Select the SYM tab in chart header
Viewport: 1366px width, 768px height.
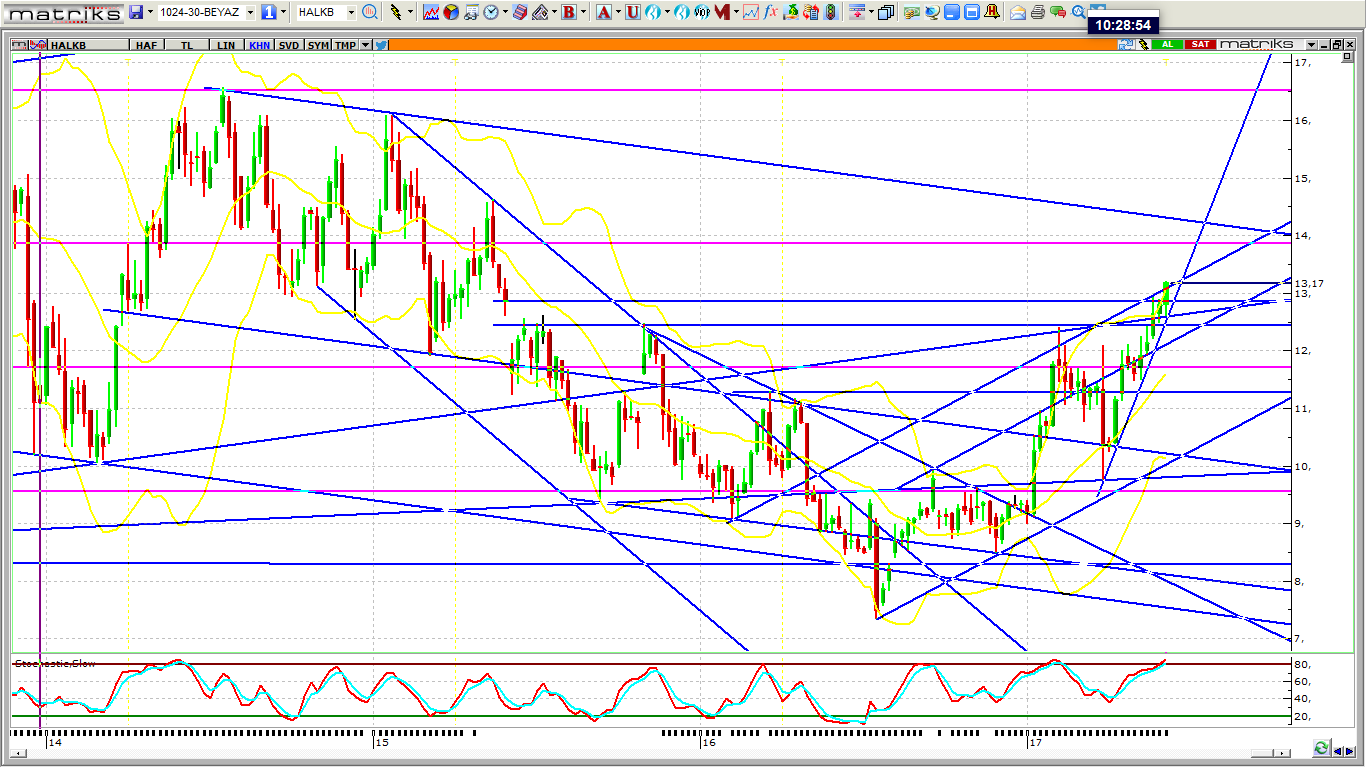point(318,45)
